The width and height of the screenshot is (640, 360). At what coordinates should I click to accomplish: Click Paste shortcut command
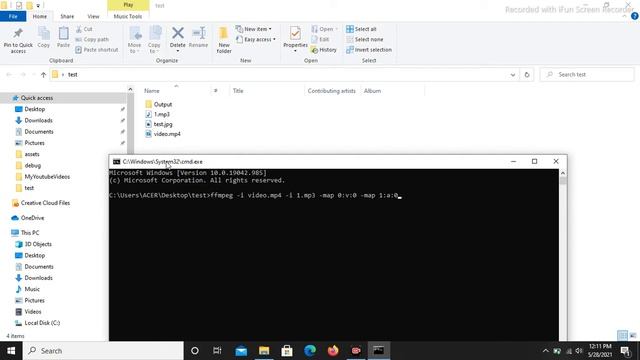97,49
